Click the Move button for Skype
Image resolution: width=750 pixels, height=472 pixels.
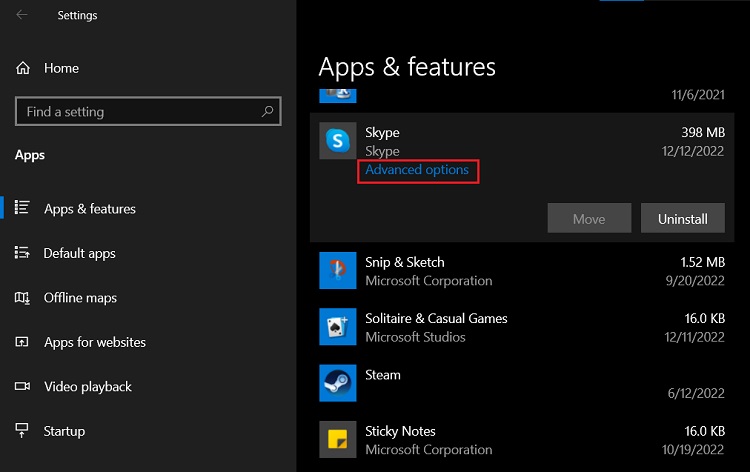(x=589, y=219)
